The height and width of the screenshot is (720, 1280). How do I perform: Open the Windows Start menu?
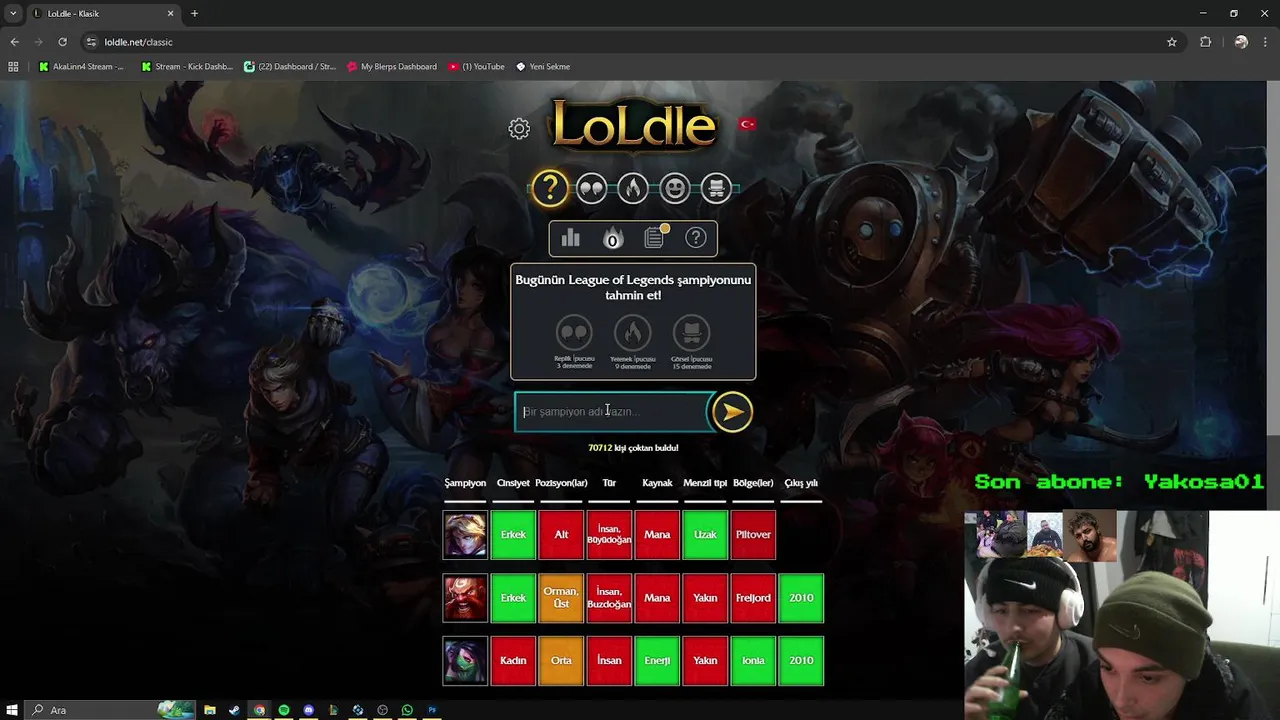(x=12, y=710)
